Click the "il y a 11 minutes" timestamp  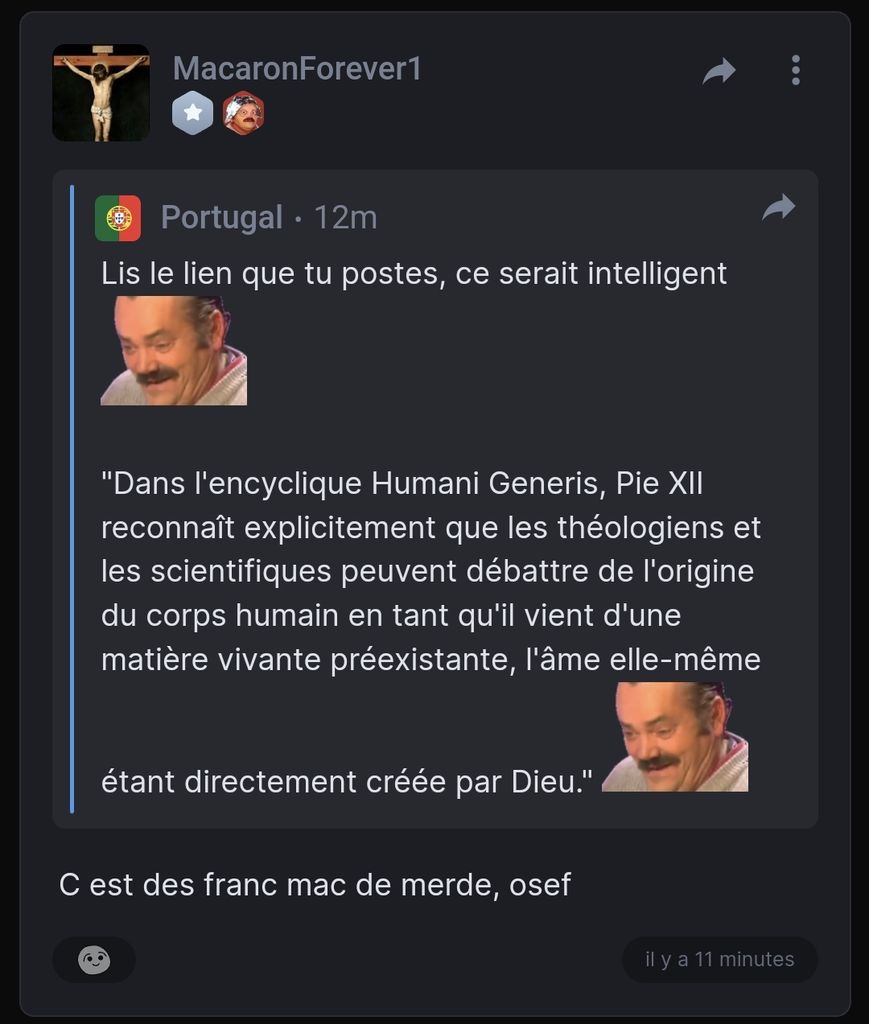(719, 960)
